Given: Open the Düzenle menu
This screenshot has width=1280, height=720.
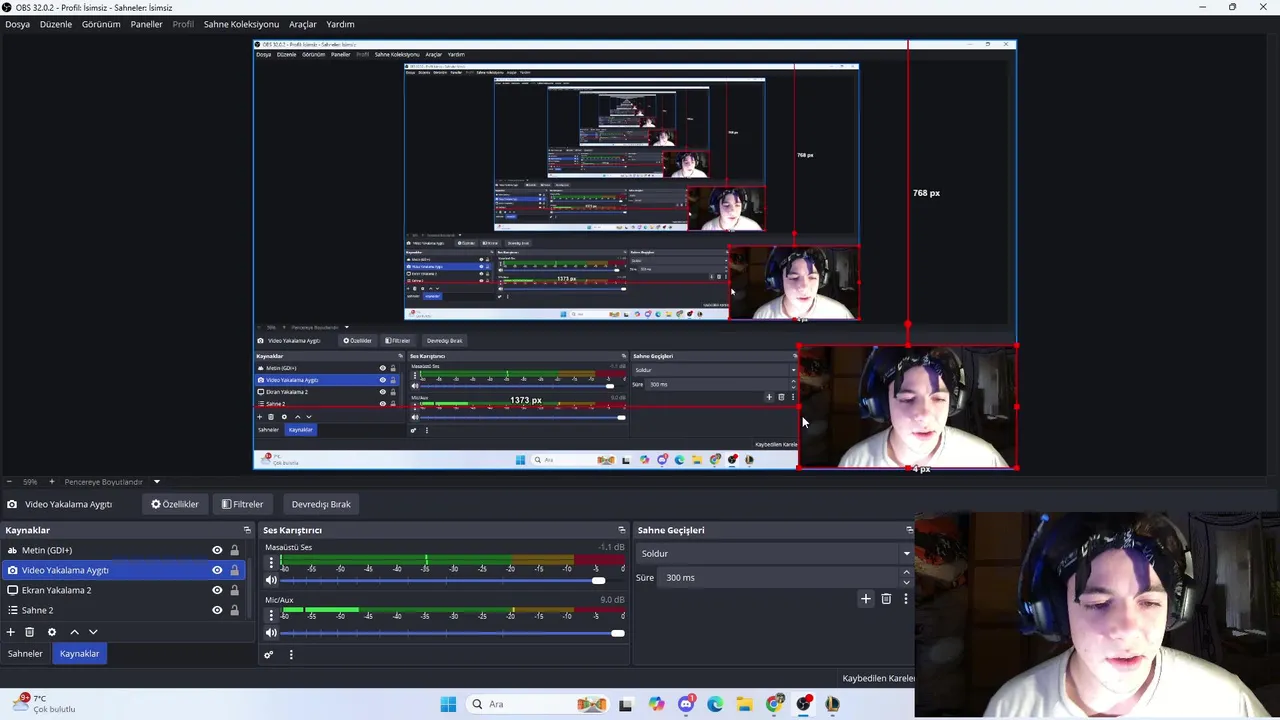Looking at the screenshot, I should pos(56,24).
